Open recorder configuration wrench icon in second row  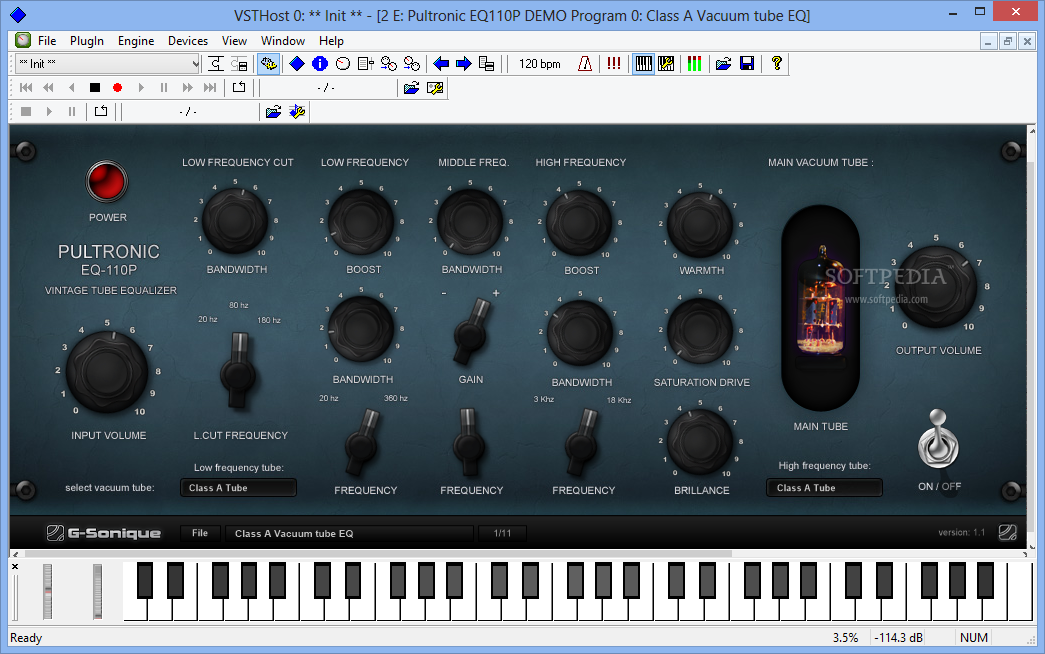click(297, 112)
